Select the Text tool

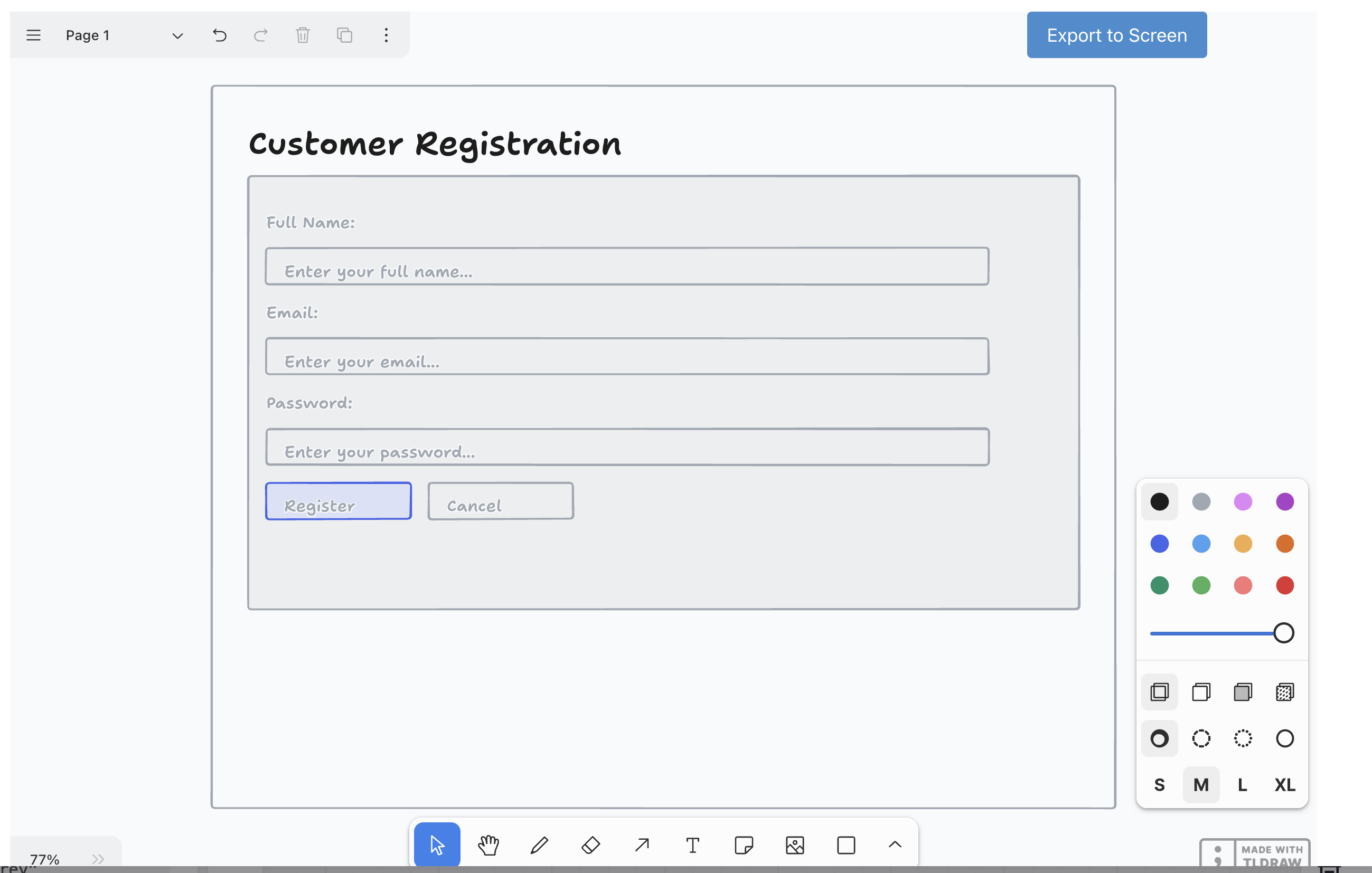tap(692, 845)
